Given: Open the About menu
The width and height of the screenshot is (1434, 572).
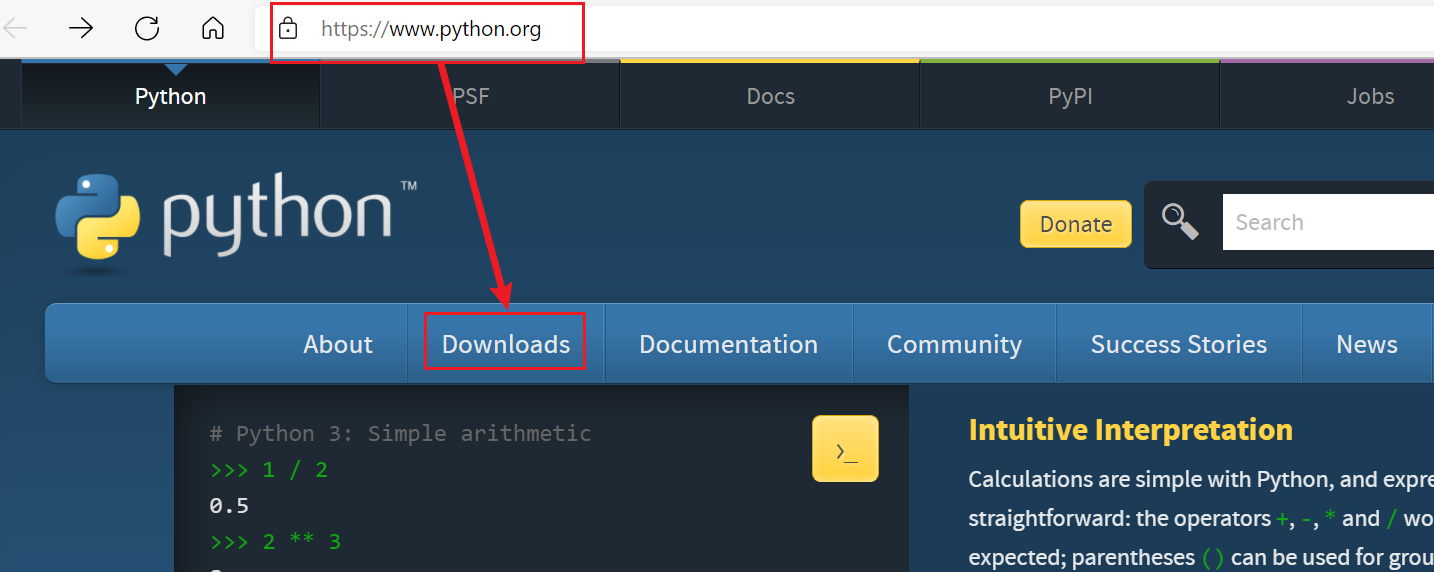Looking at the screenshot, I should point(338,344).
